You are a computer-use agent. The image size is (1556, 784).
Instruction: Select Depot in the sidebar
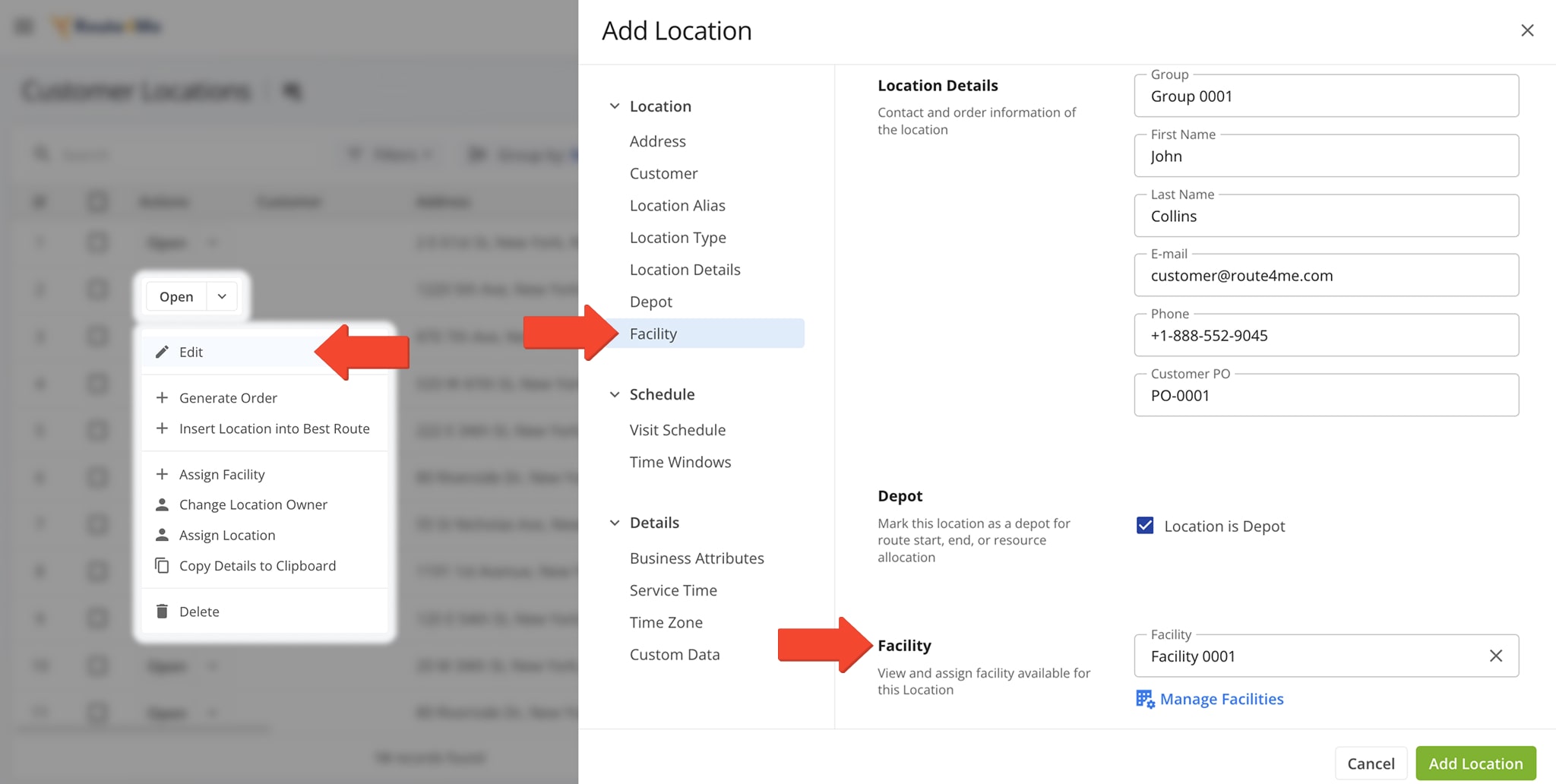tap(650, 302)
